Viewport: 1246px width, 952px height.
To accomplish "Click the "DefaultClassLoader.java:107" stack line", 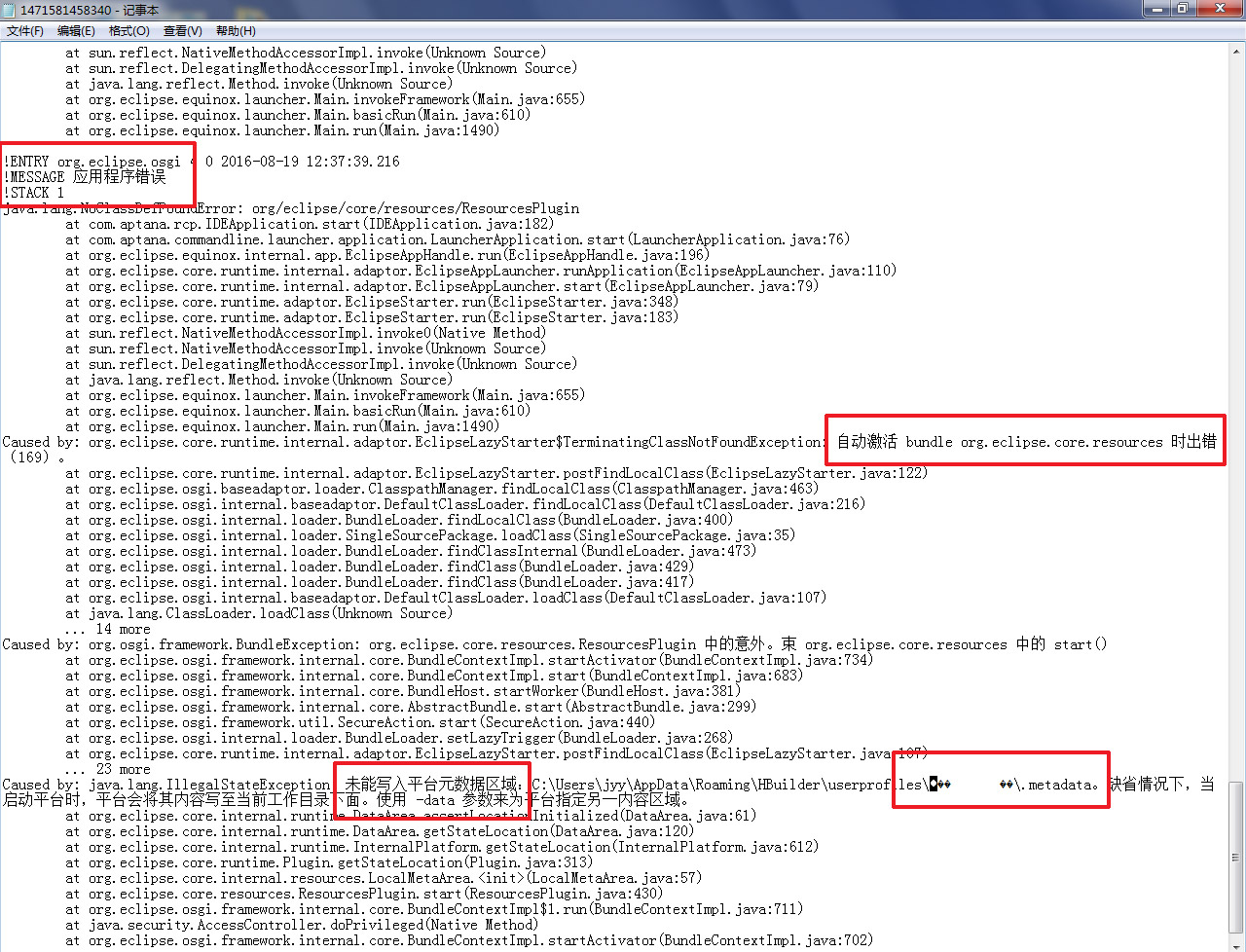I will [446, 598].
